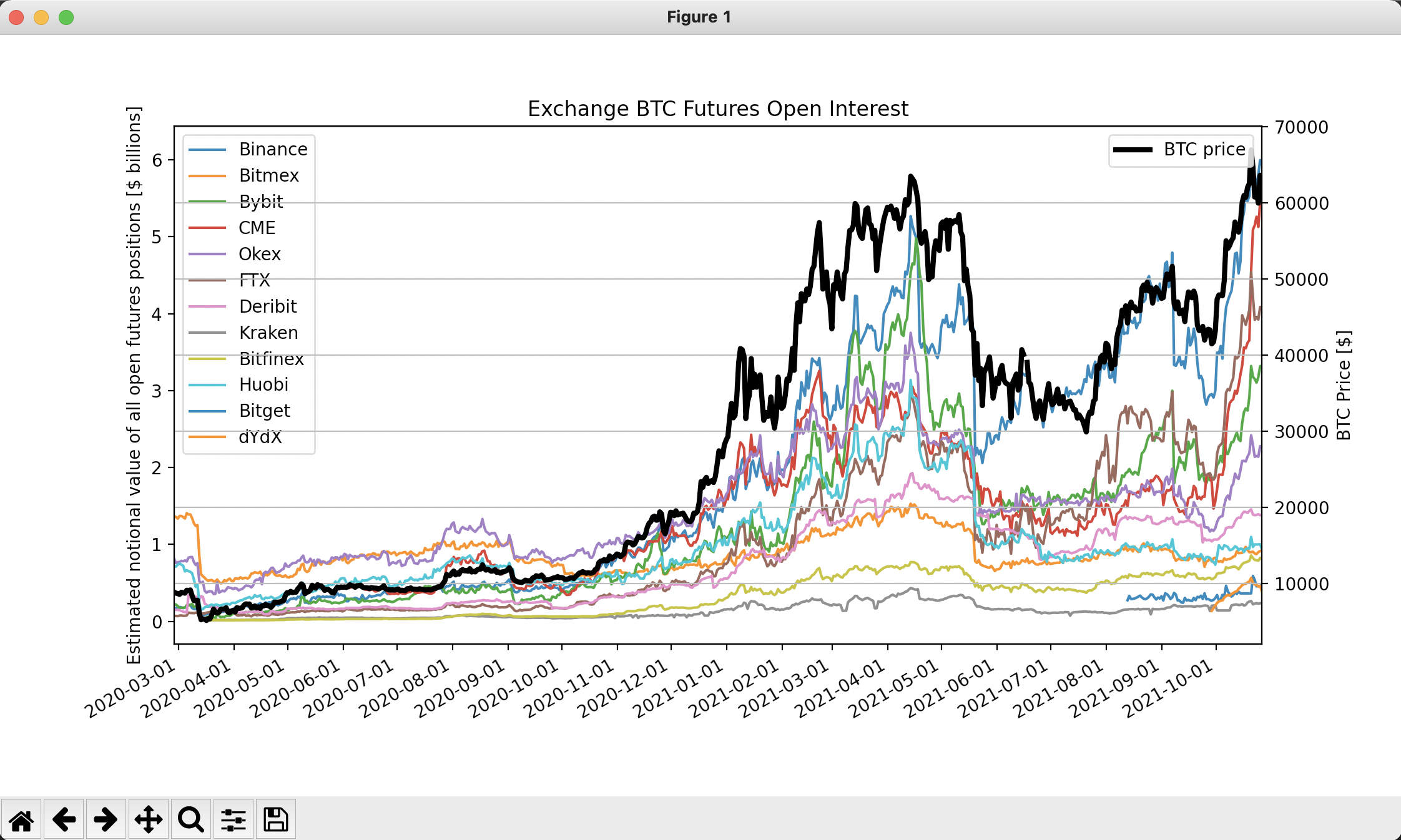1401x840 pixels.
Task: Click the left y-axis label about notional value
Action: point(134,385)
